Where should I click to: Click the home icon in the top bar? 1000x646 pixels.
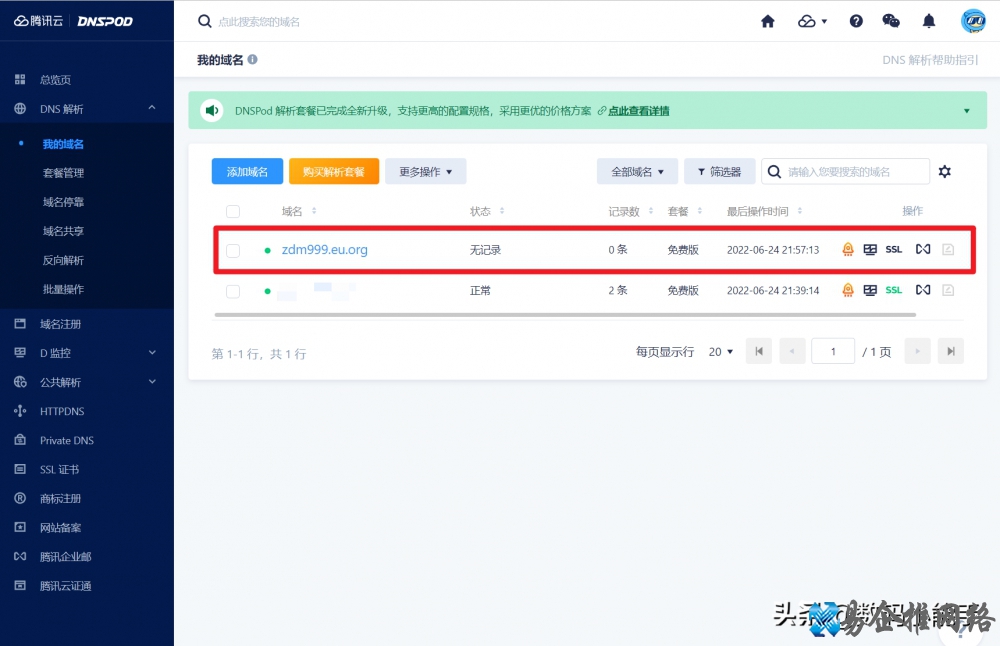pyautogui.click(x=767, y=20)
